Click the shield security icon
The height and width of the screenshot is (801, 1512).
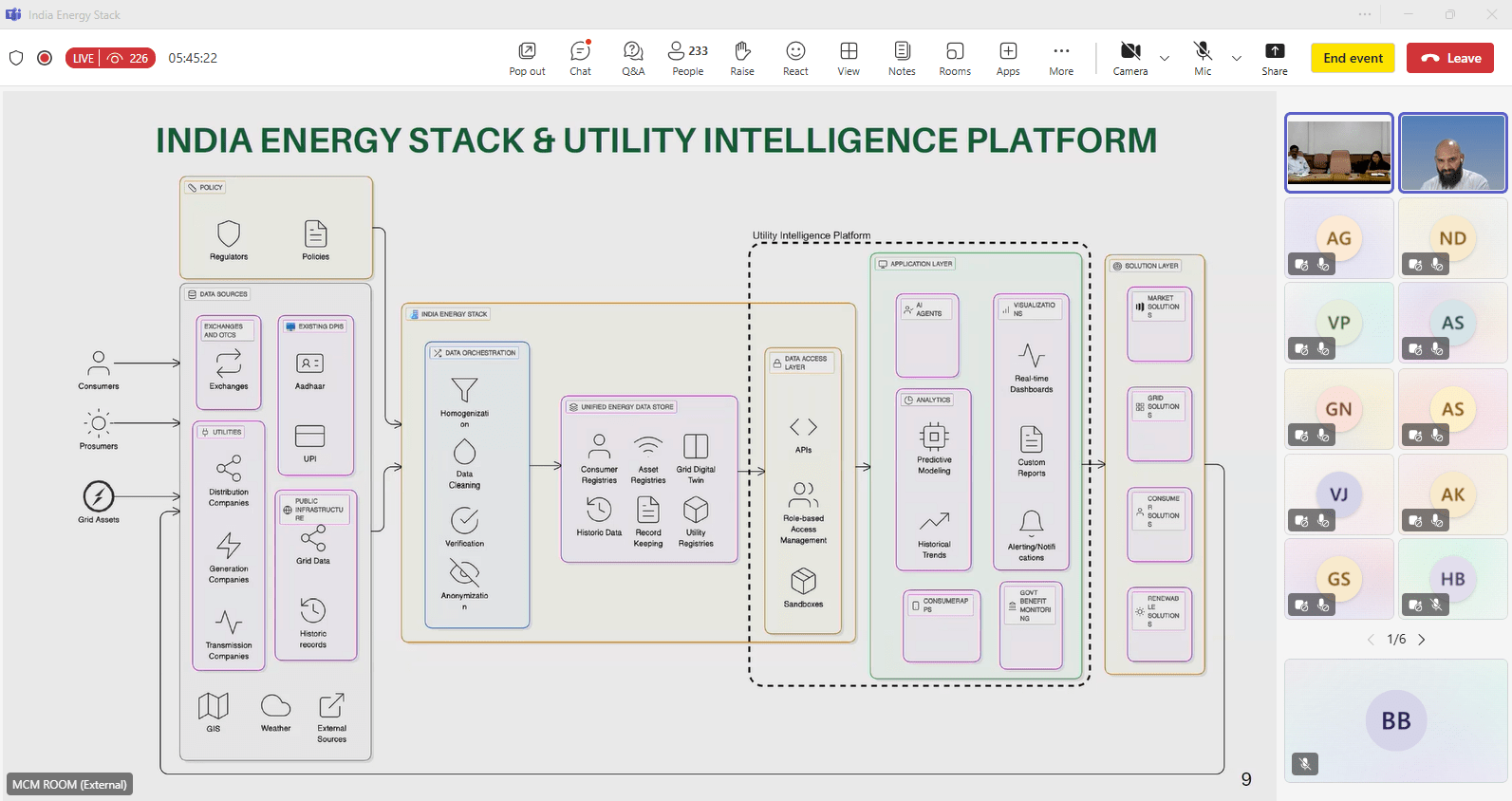pyautogui.click(x=16, y=58)
